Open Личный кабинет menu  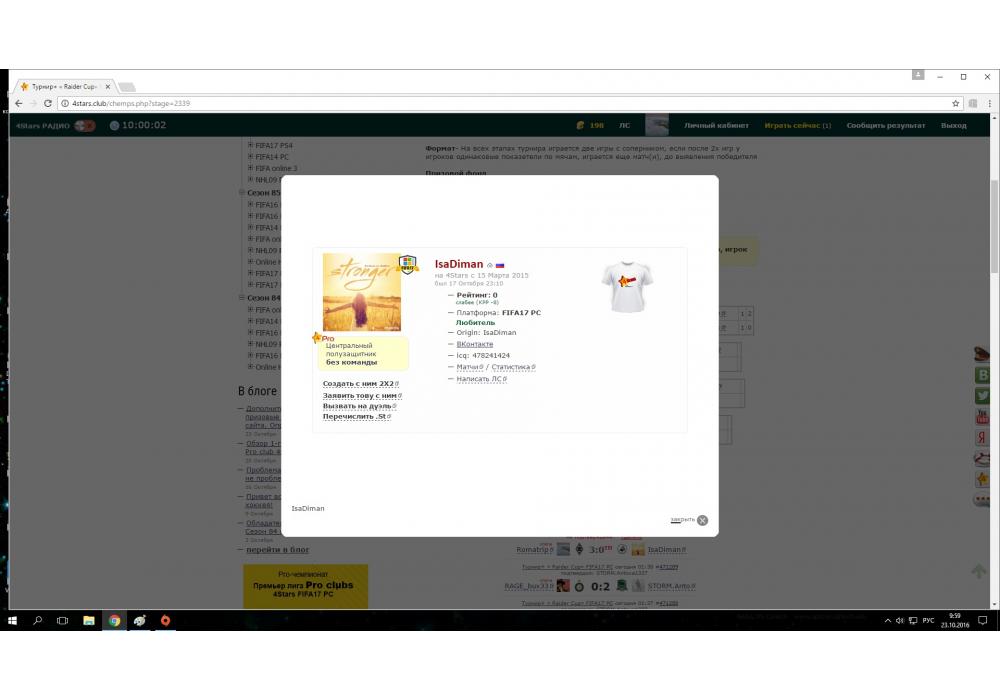pyautogui.click(x=716, y=126)
